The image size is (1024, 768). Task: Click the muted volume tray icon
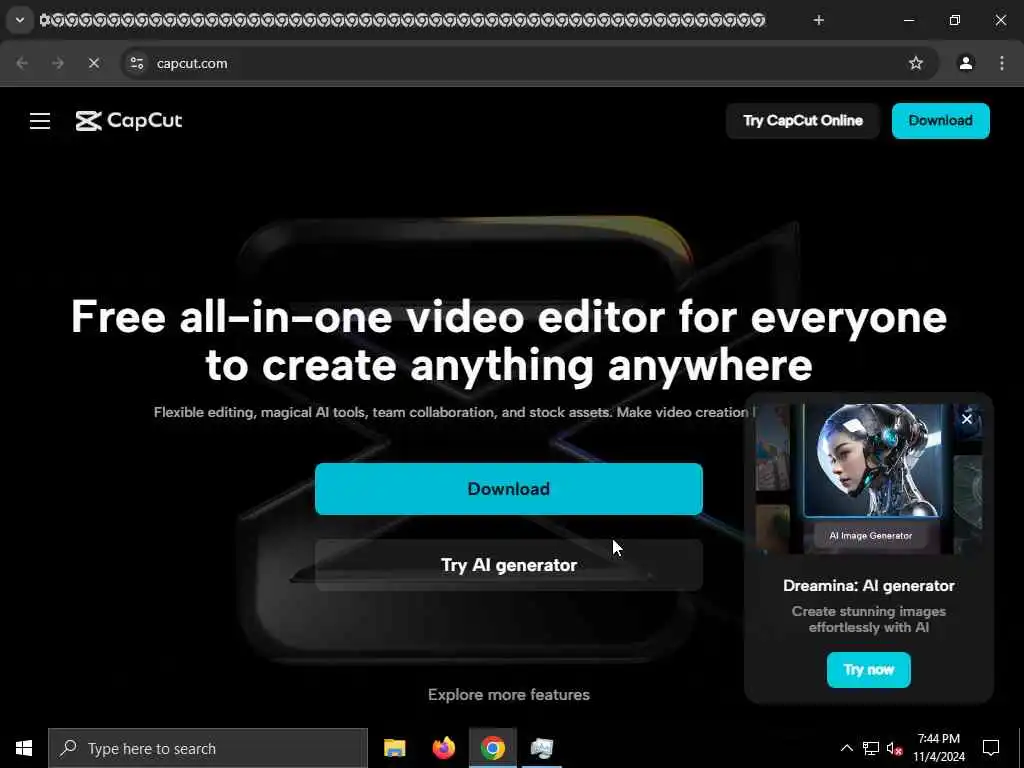[x=895, y=748]
